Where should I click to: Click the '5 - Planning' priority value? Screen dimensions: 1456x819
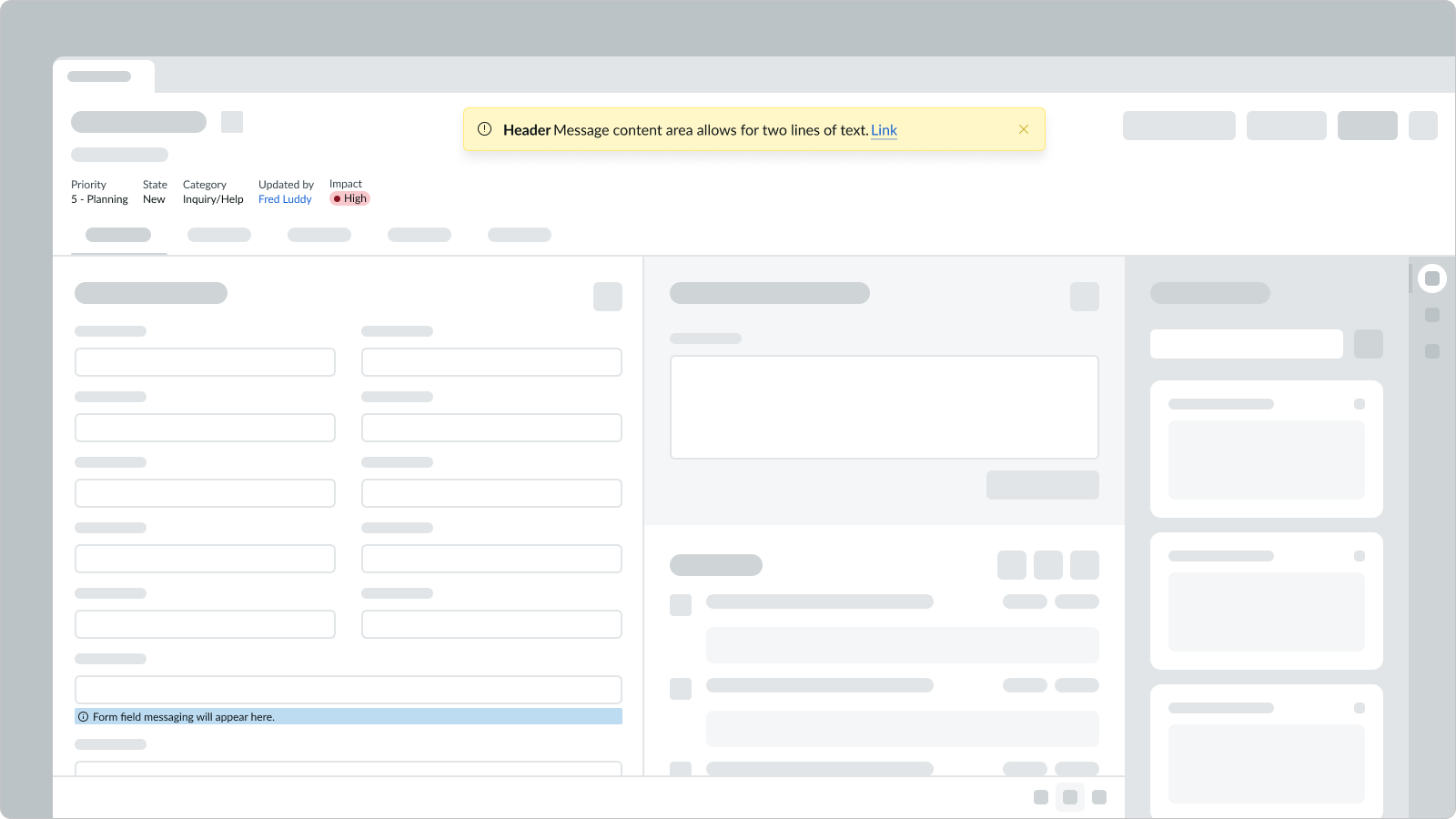tap(99, 199)
